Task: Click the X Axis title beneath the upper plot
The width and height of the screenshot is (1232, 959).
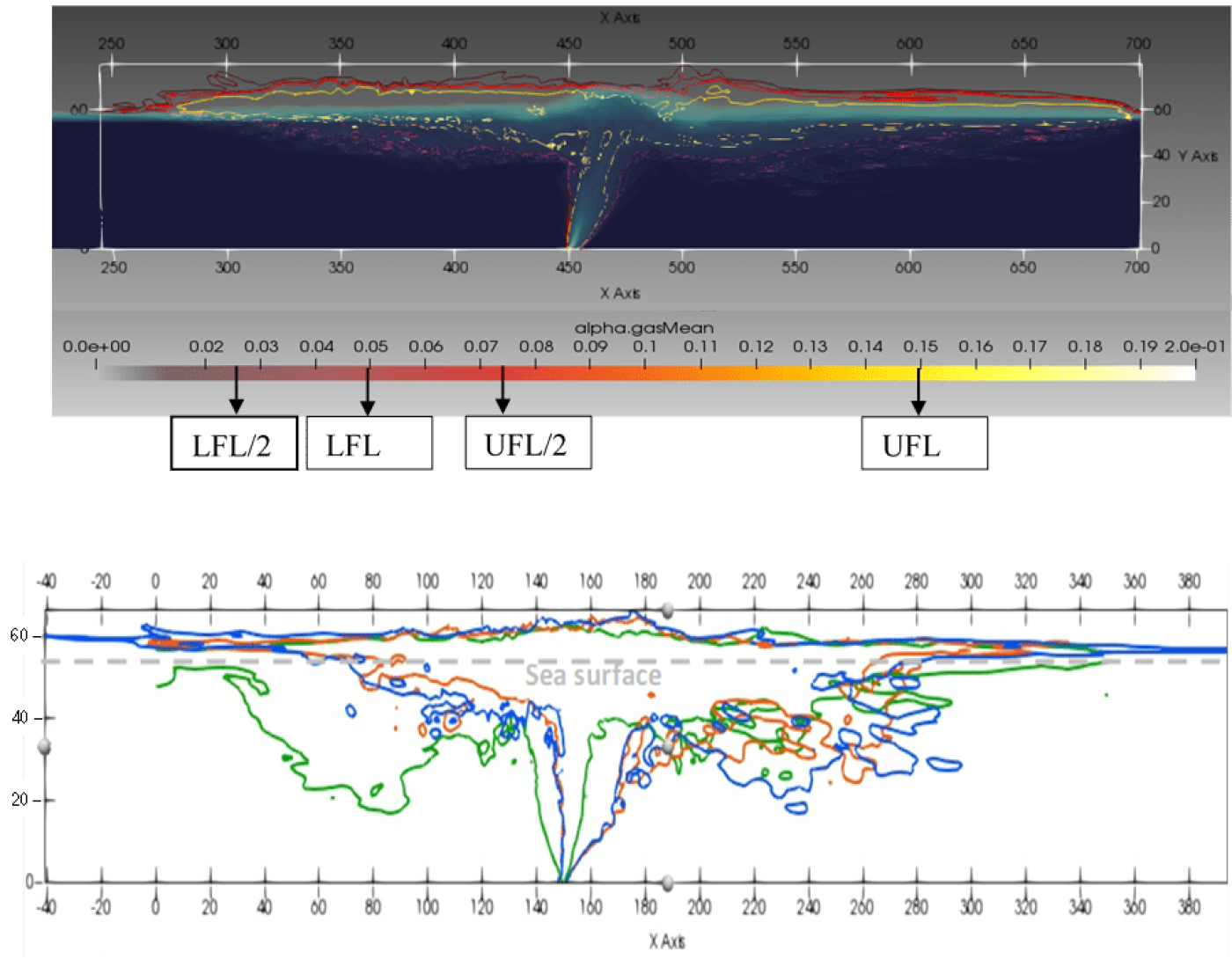Action: pyautogui.click(x=620, y=293)
